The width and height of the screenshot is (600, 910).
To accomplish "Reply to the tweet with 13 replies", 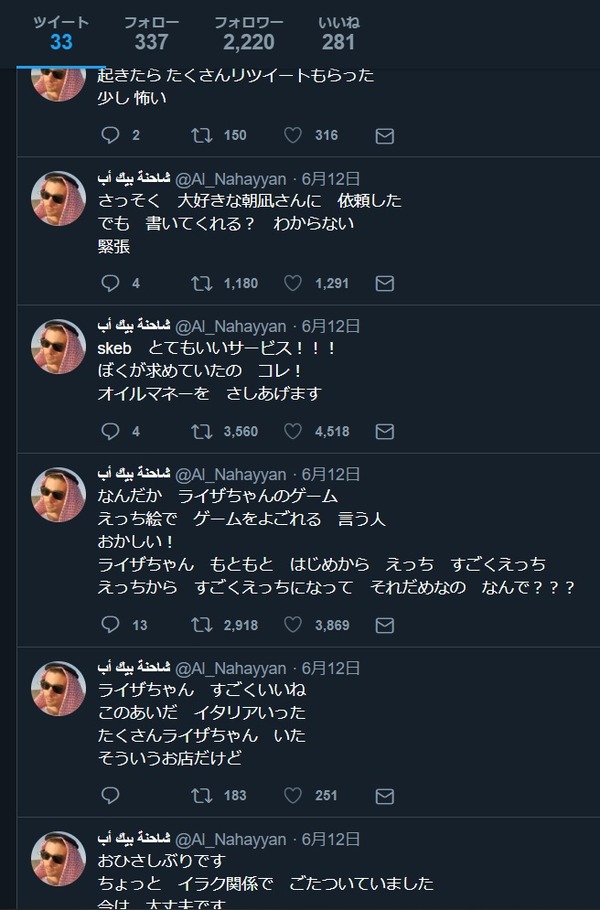I will [x=110, y=625].
